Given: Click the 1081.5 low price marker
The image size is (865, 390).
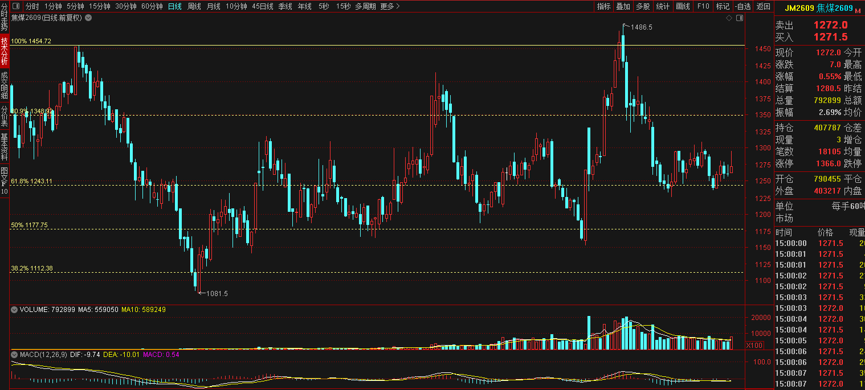Looking at the screenshot, I should (x=216, y=293).
